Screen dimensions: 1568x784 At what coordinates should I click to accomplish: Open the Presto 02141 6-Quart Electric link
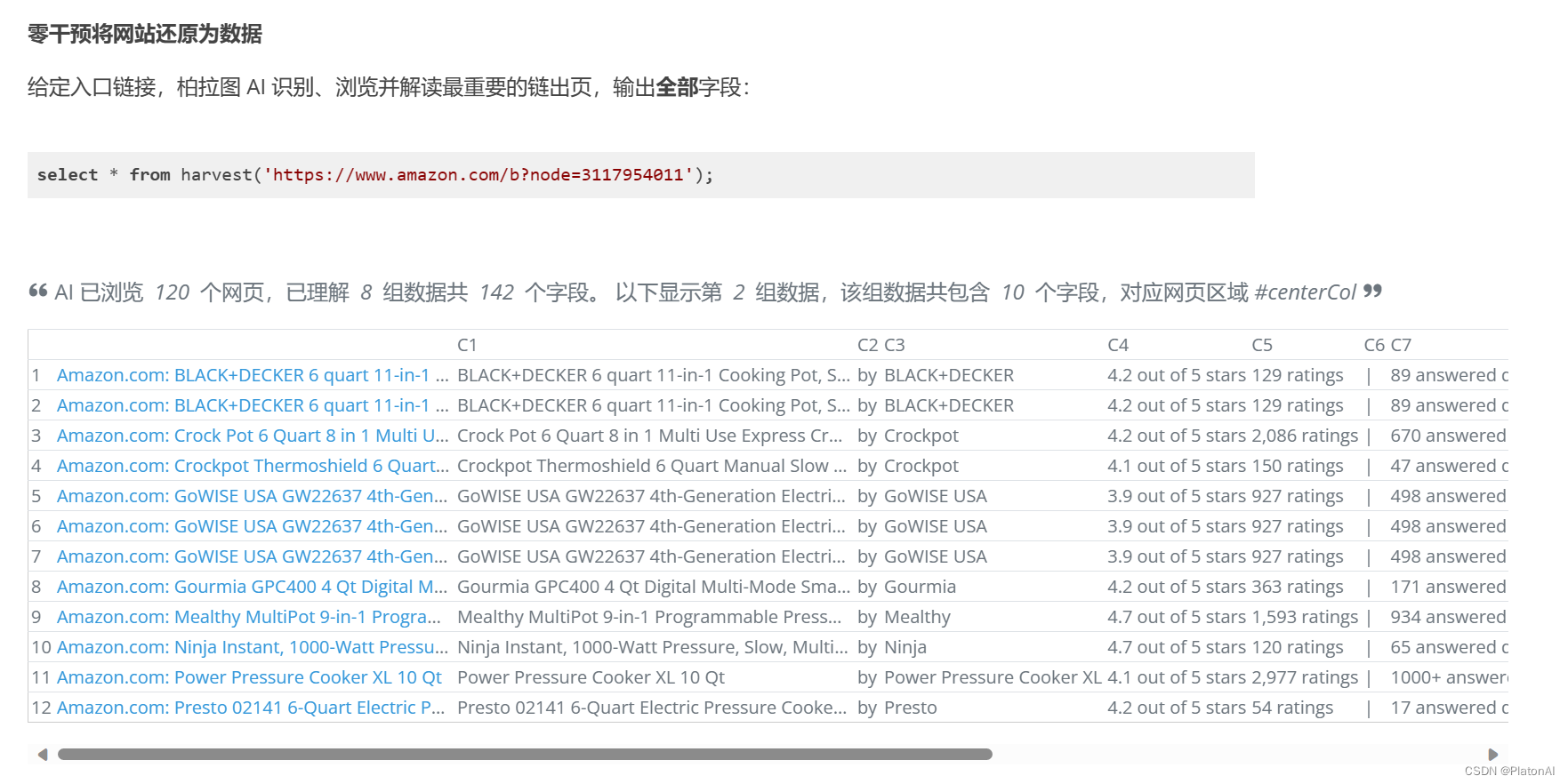251,708
